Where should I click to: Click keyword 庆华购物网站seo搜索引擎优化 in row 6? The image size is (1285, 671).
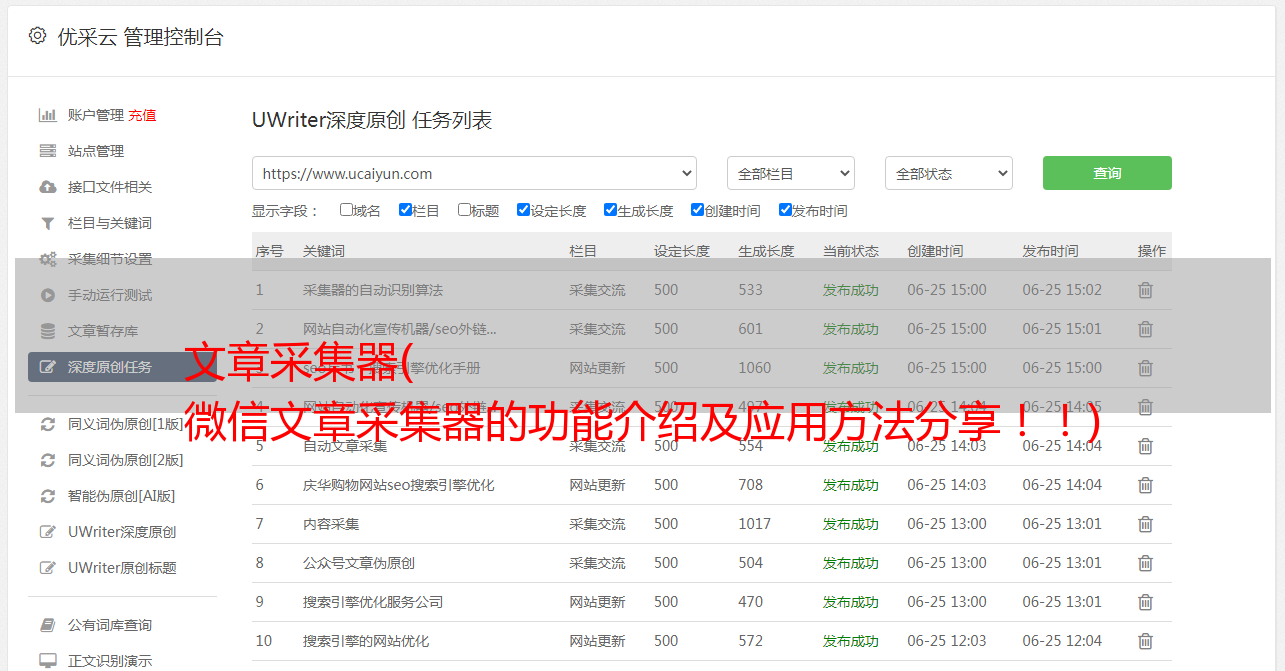(x=398, y=485)
